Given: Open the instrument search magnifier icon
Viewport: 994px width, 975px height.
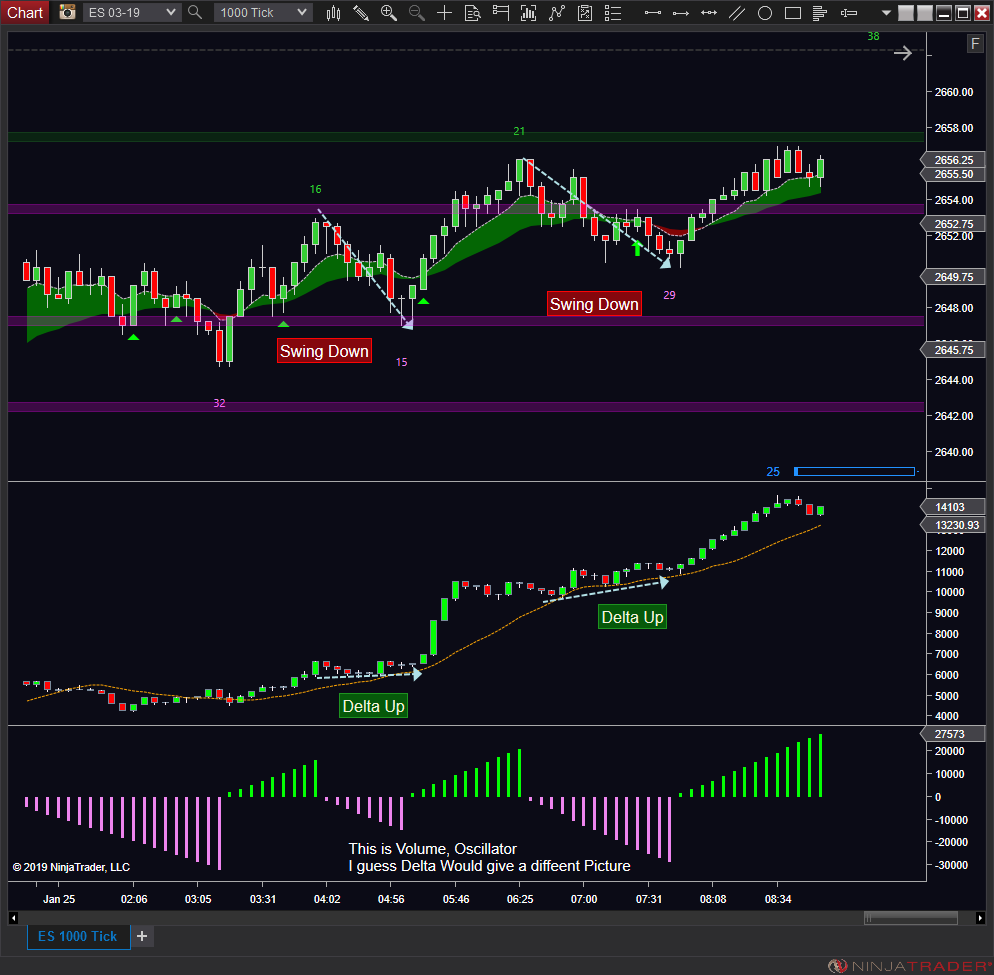Looking at the screenshot, I should click(x=195, y=12).
